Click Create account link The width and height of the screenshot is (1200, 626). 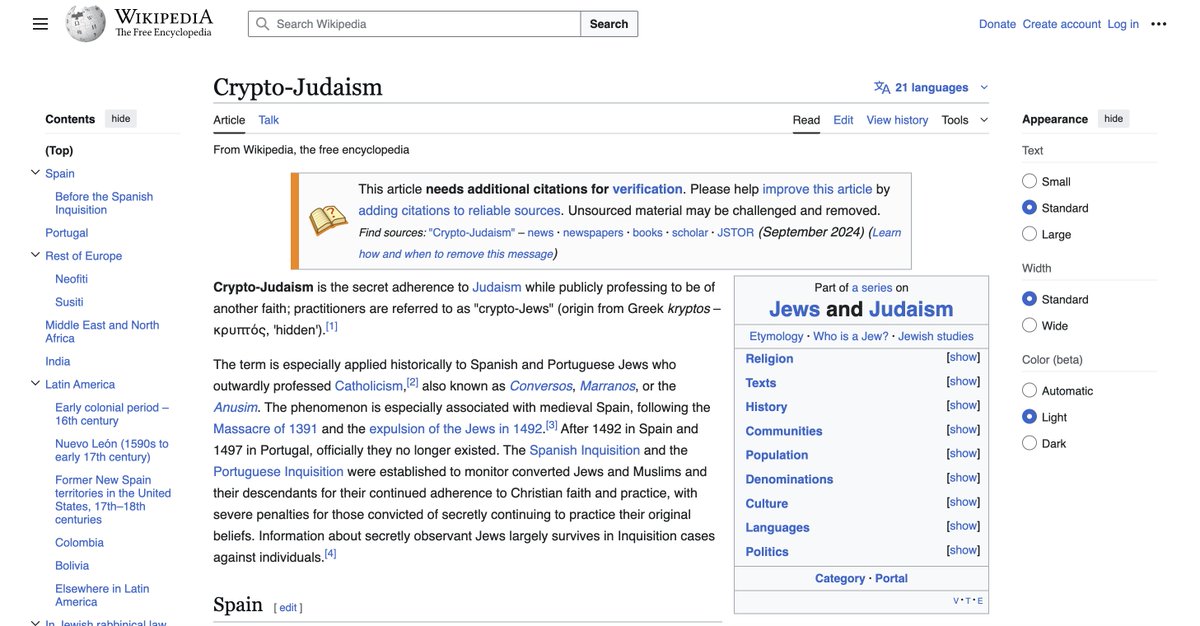[x=1062, y=24]
